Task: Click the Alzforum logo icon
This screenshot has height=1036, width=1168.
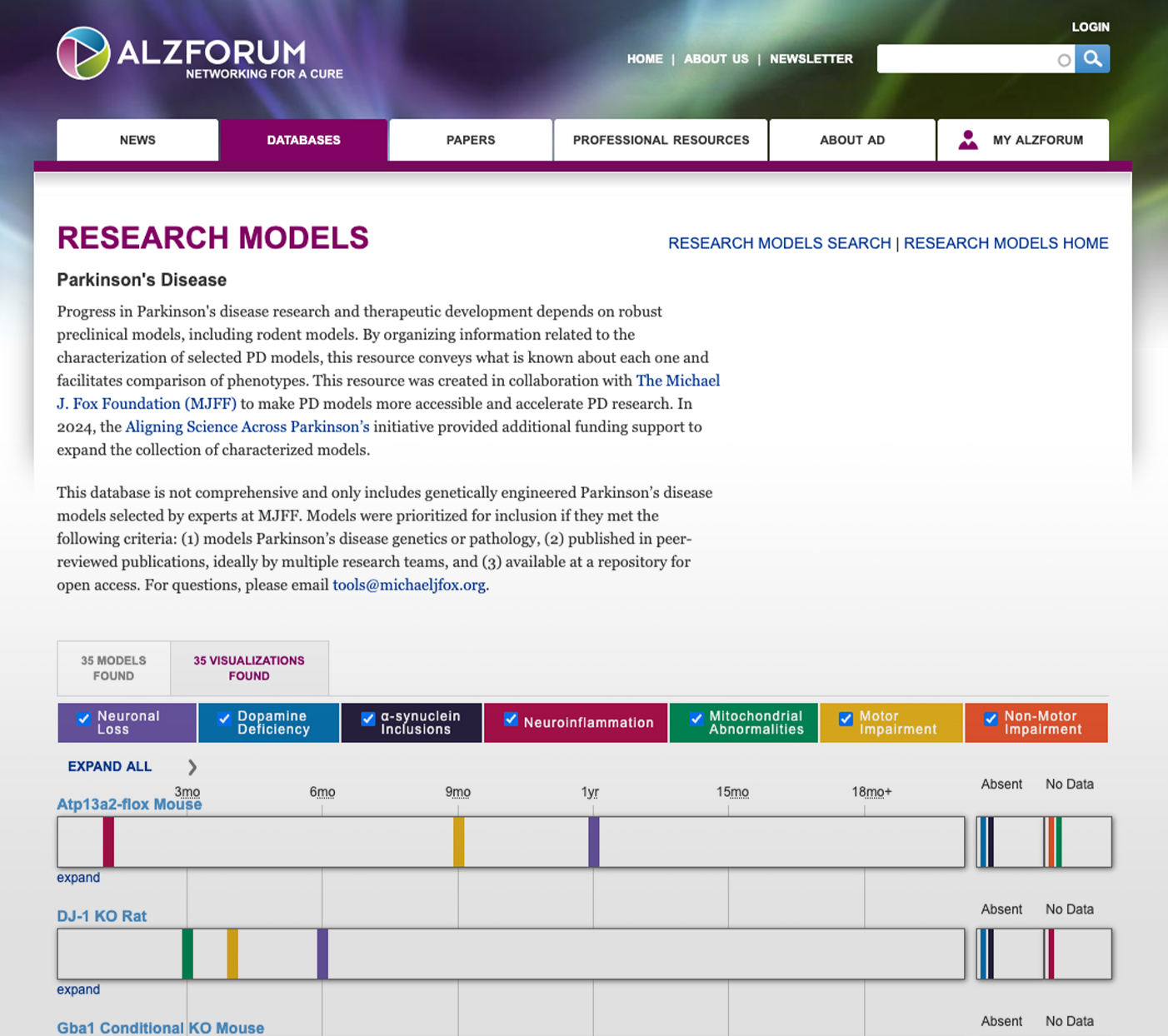Action: click(x=83, y=53)
